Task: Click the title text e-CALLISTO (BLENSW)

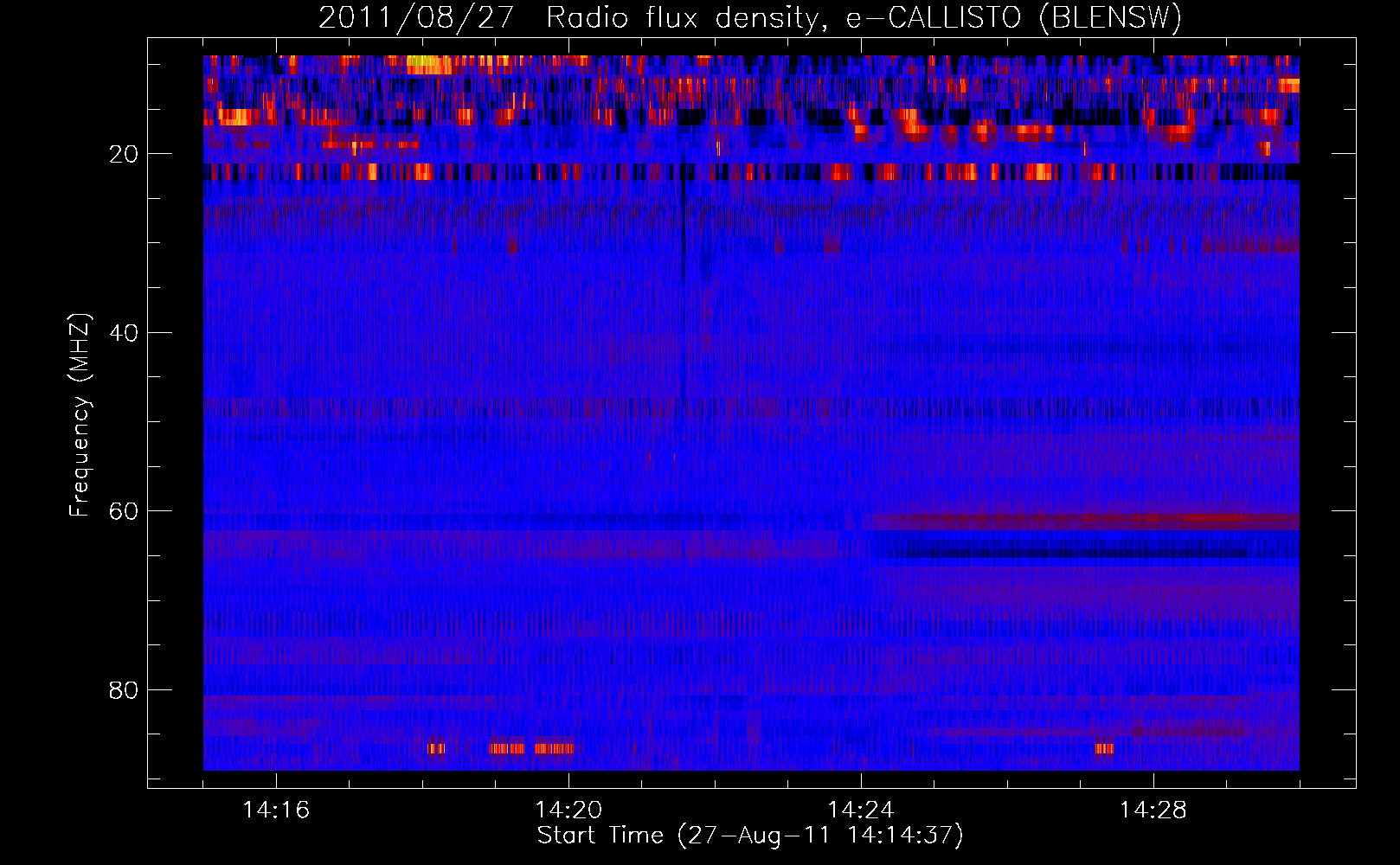Action: (1013, 18)
